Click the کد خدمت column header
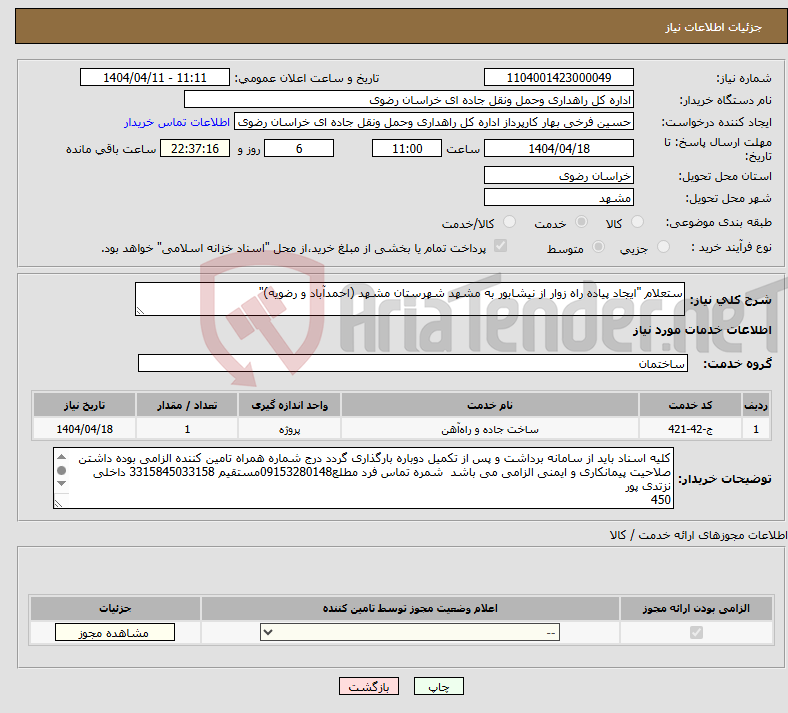This screenshot has width=788, height=713. [691, 405]
